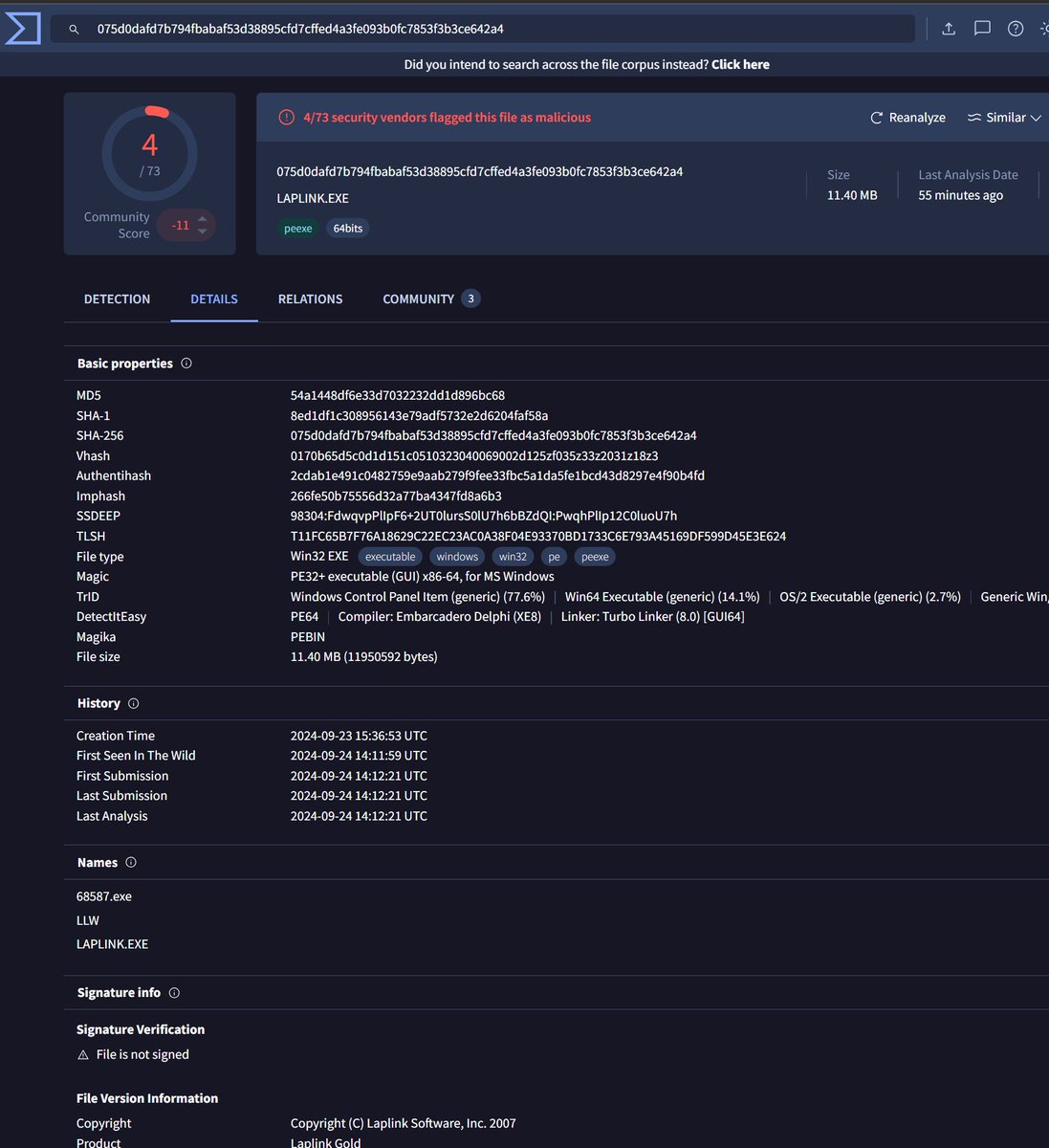Select the Vhash value
This screenshot has height=1148, width=1049.
474,456
